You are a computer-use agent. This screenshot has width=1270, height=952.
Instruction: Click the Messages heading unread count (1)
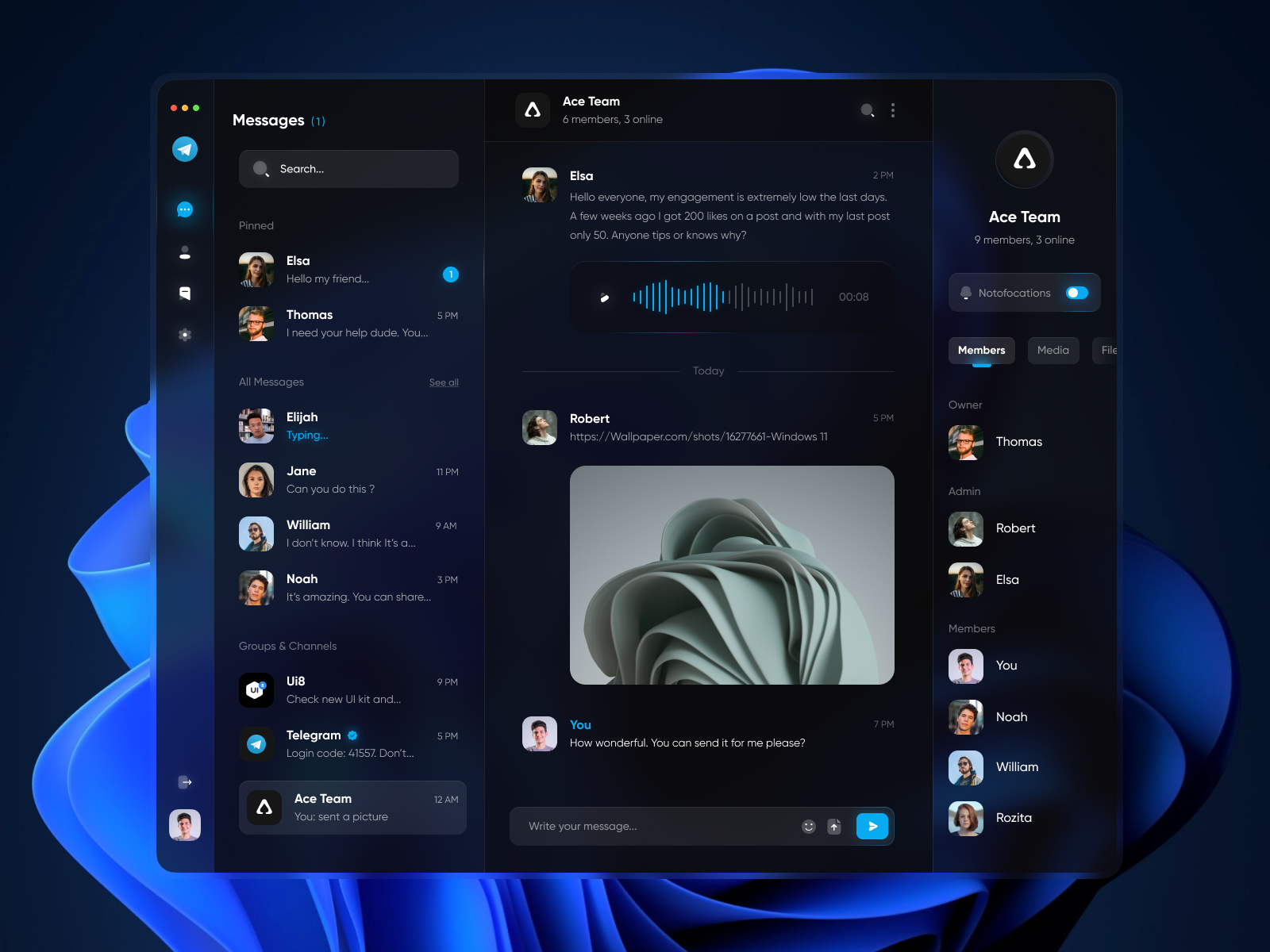tap(318, 121)
